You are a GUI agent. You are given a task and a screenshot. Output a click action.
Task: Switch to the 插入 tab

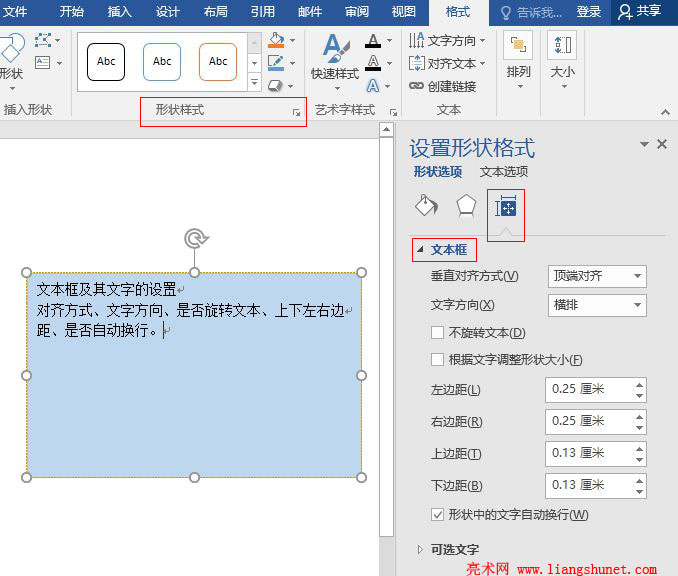click(x=119, y=12)
